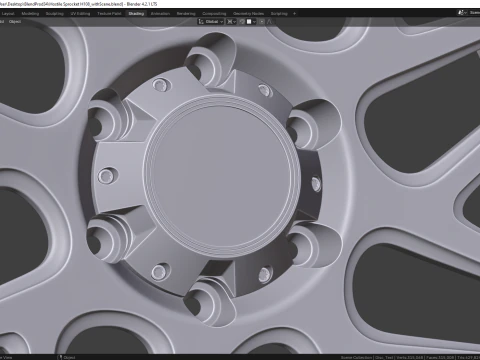Toggle the proportional editing icon
This screenshot has height=360, width=480.
pos(262,22)
